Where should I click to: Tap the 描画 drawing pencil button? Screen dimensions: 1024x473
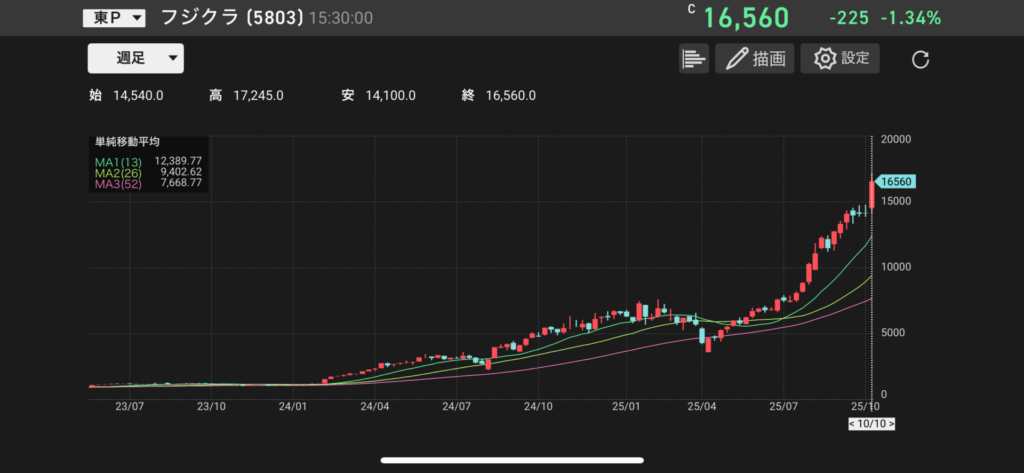[754, 59]
